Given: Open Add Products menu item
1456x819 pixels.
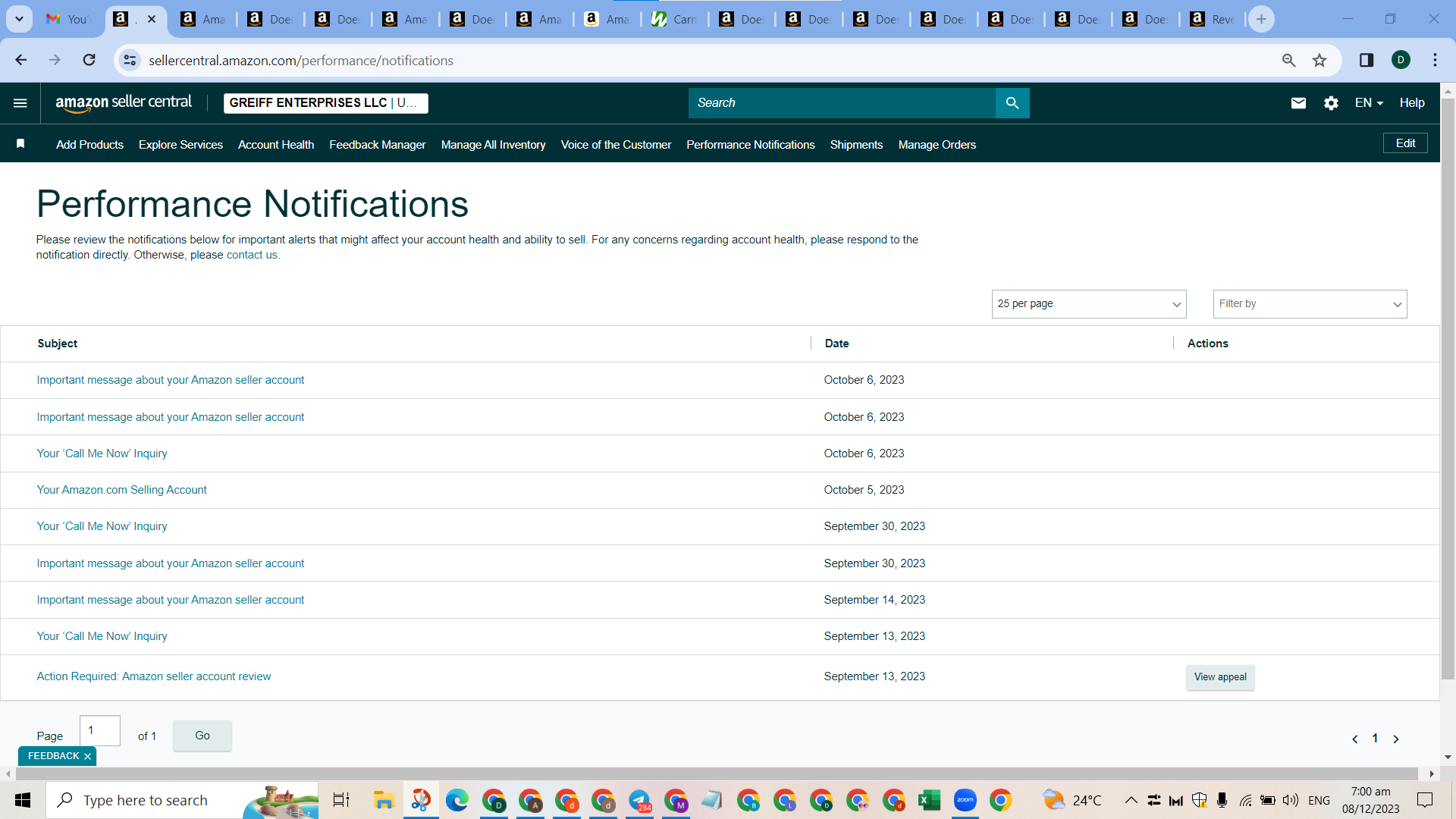Looking at the screenshot, I should pos(89,145).
